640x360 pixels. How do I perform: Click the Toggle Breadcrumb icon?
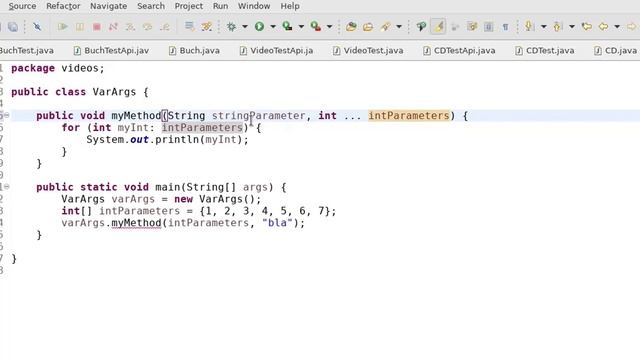click(x=421, y=27)
